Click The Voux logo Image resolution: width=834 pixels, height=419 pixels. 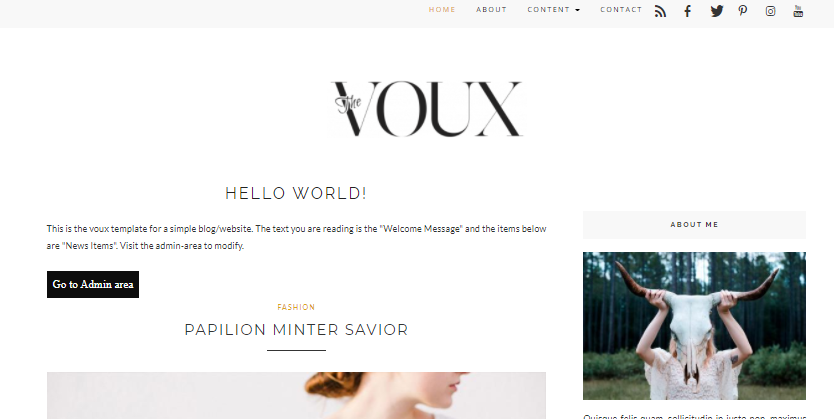click(x=428, y=109)
